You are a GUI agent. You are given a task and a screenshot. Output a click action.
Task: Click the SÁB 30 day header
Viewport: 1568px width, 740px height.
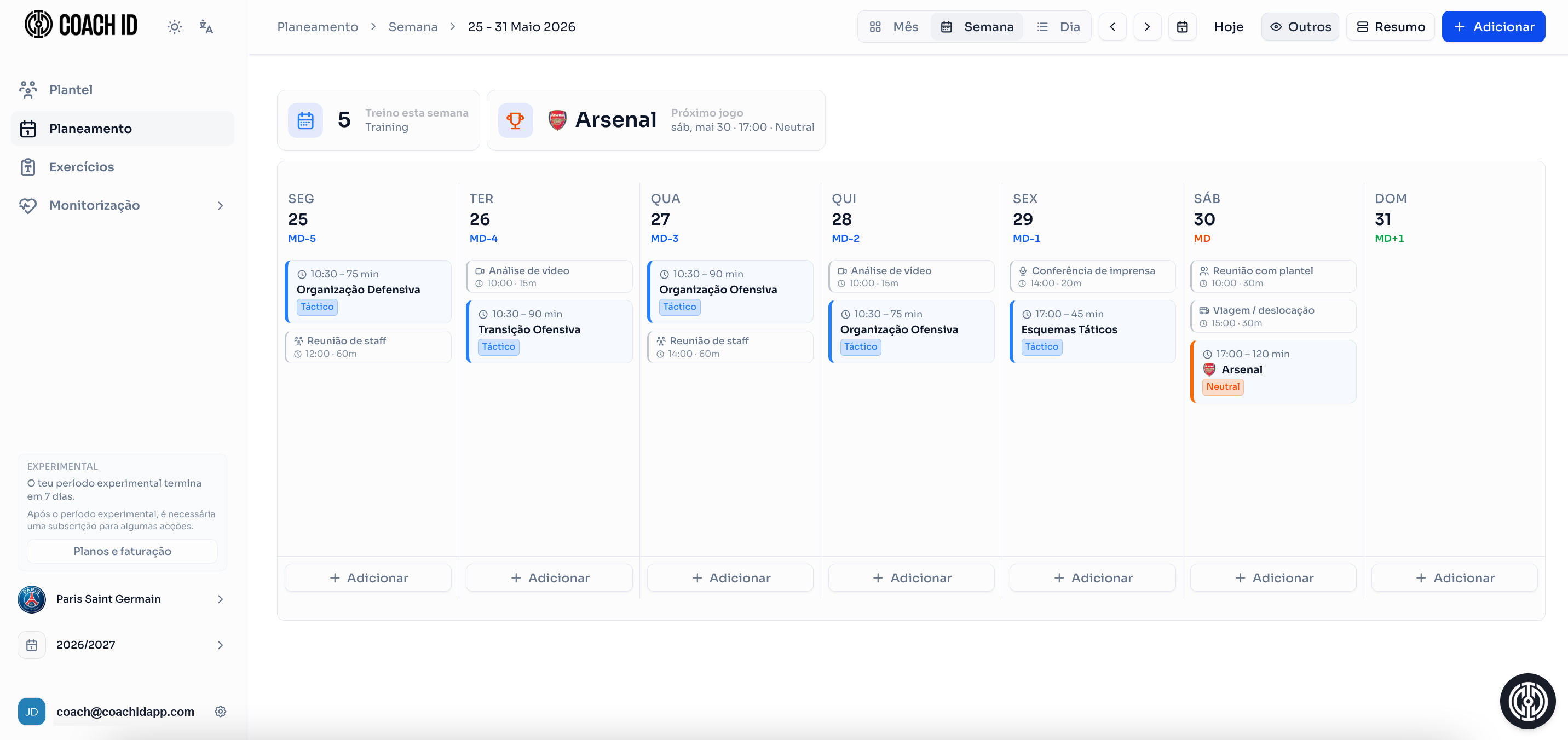pos(1207,218)
